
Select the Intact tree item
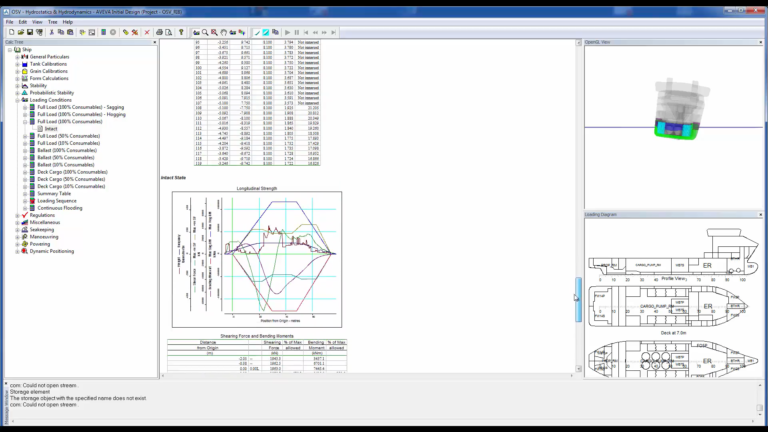51,129
